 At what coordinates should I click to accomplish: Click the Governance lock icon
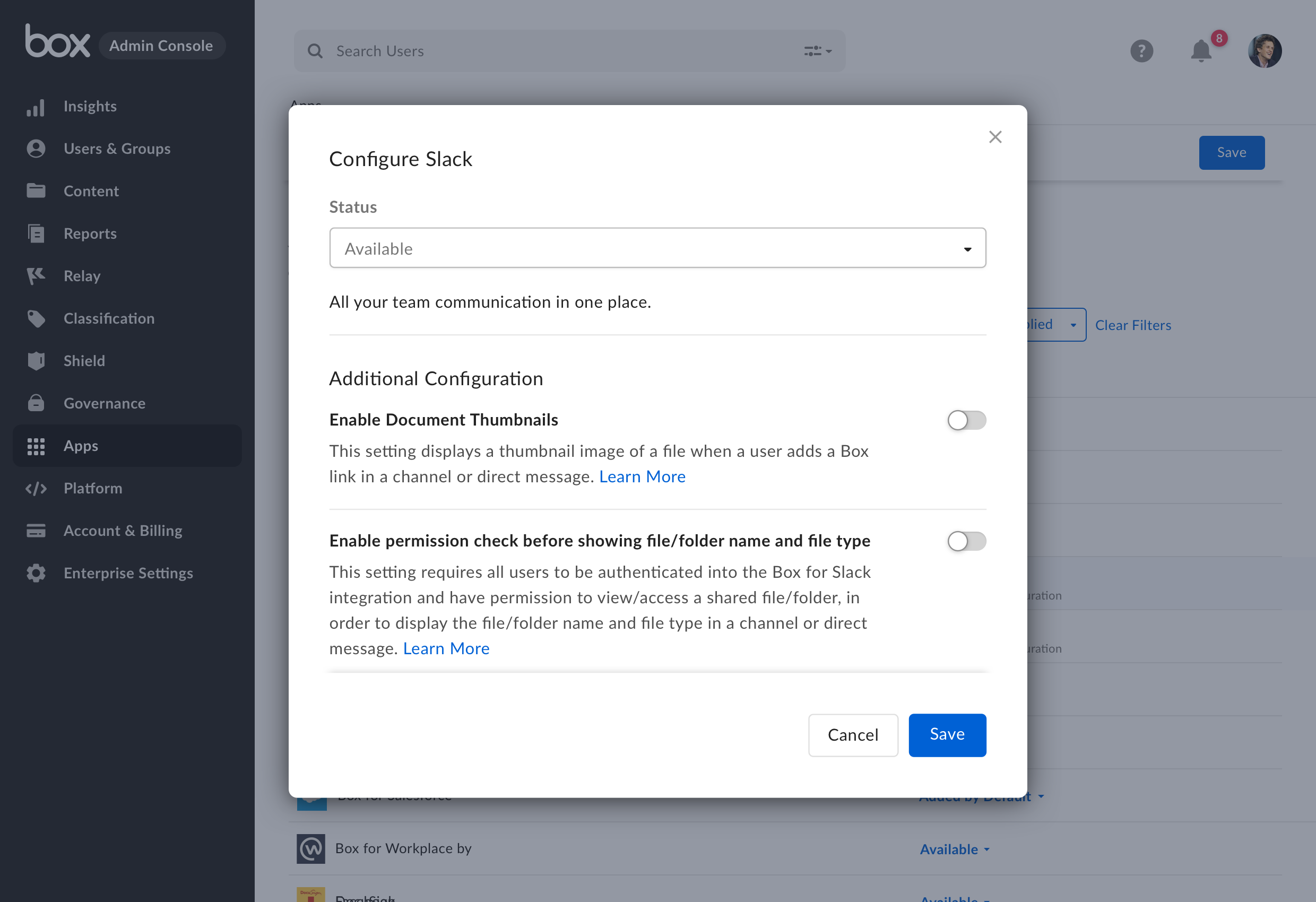36,403
